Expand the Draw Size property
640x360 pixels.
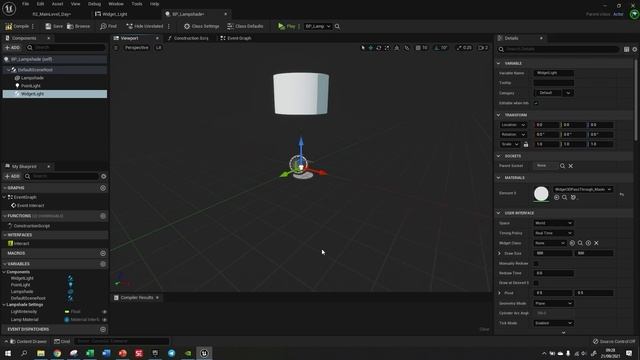[x=499, y=253]
